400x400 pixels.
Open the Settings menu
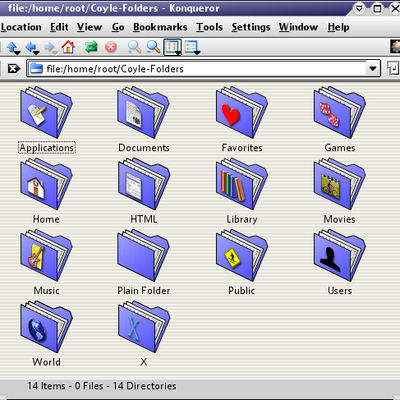(251, 27)
